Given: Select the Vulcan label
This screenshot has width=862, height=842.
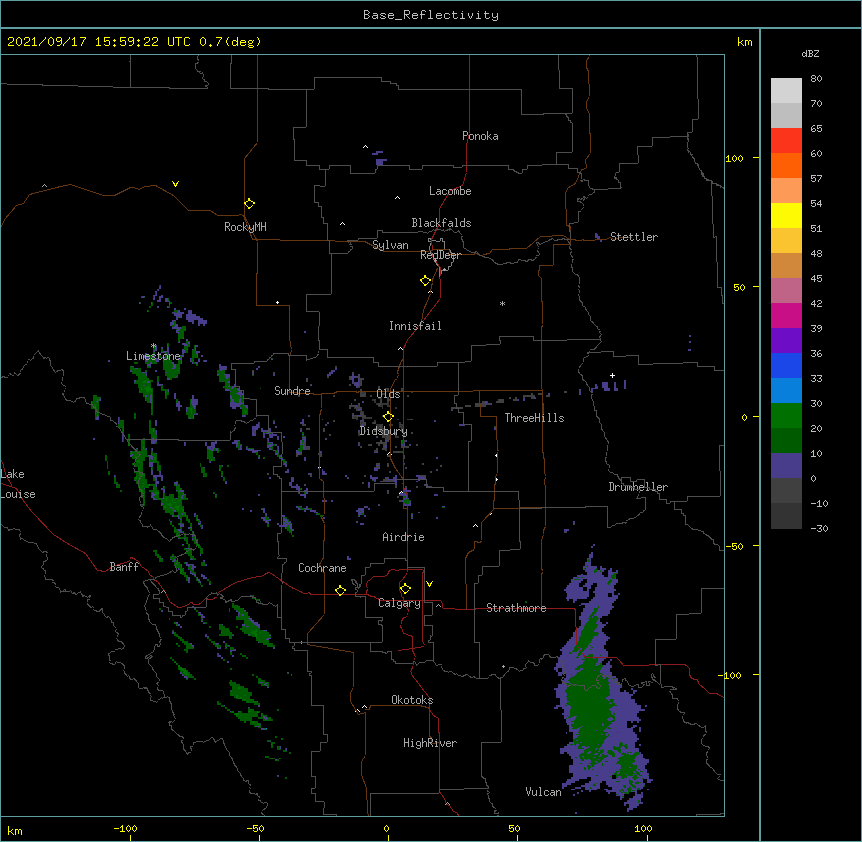Looking at the screenshot, I should (x=543, y=792).
